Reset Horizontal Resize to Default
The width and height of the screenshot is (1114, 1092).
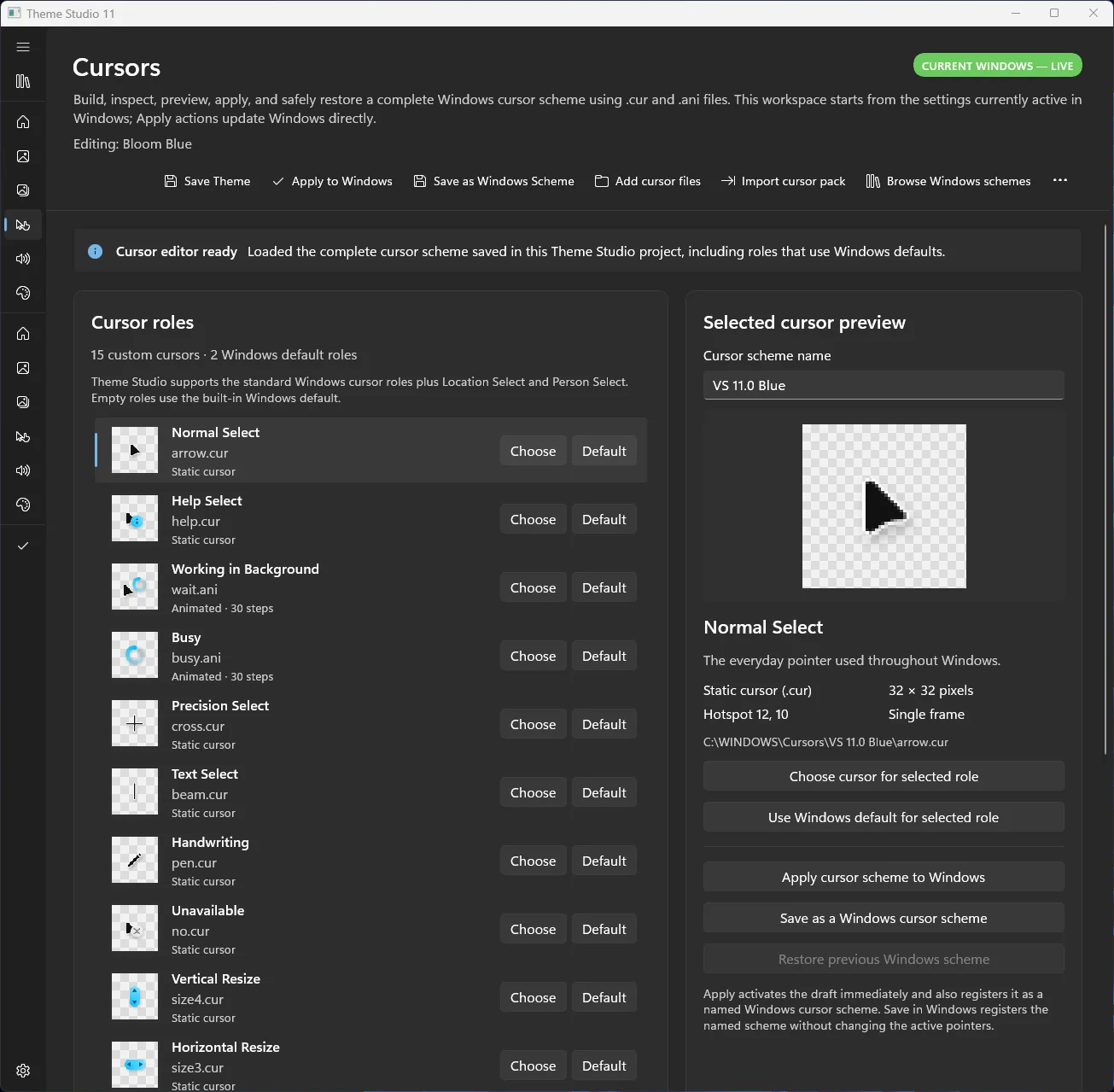click(x=604, y=1066)
